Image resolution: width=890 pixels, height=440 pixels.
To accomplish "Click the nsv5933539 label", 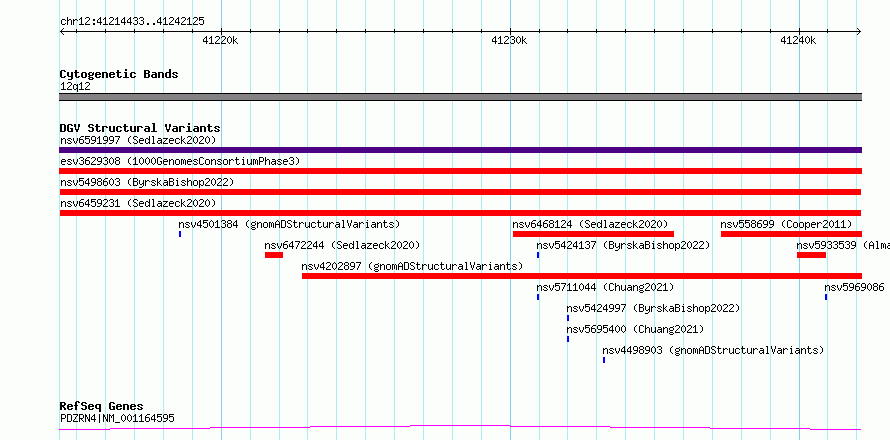I will point(843,245).
